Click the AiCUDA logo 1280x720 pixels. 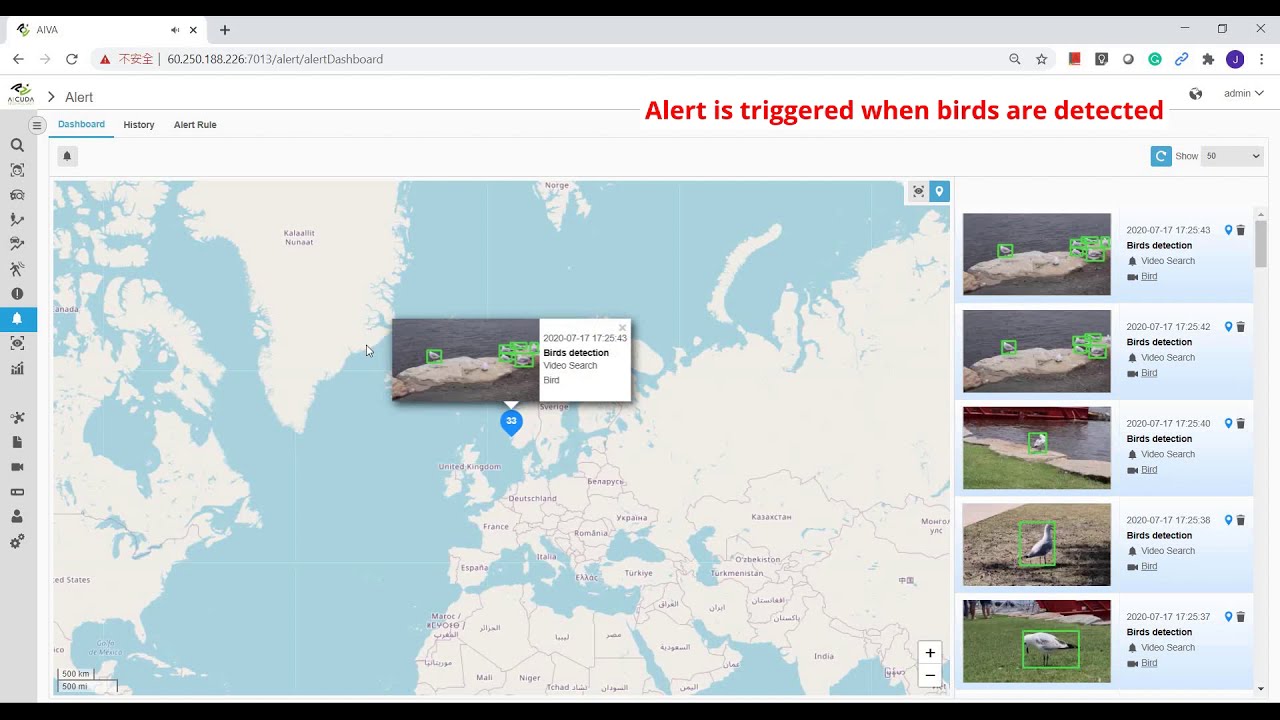pyautogui.click(x=20, y=95)
